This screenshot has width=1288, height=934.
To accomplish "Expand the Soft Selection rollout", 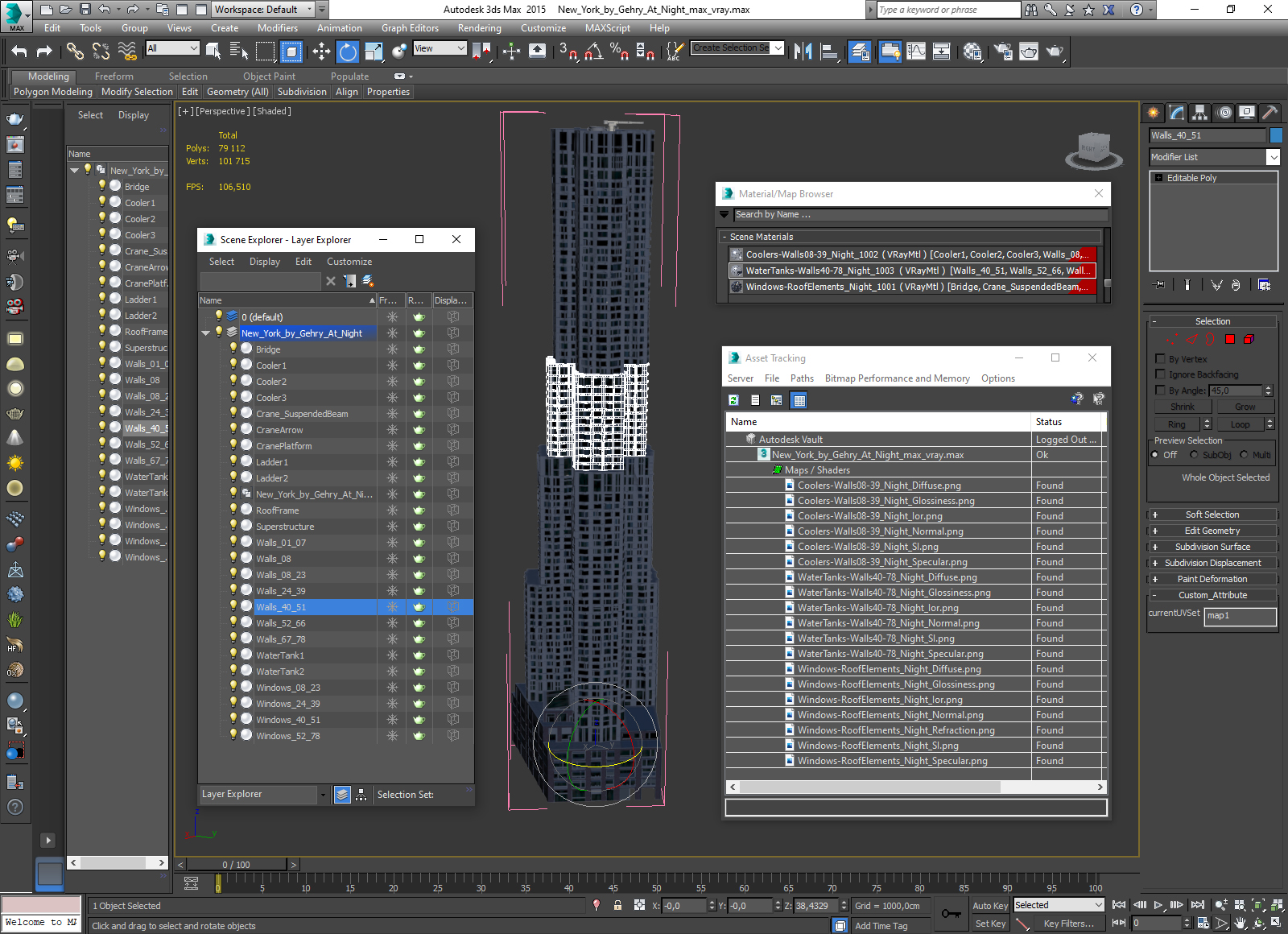I will coord(1212,515).
